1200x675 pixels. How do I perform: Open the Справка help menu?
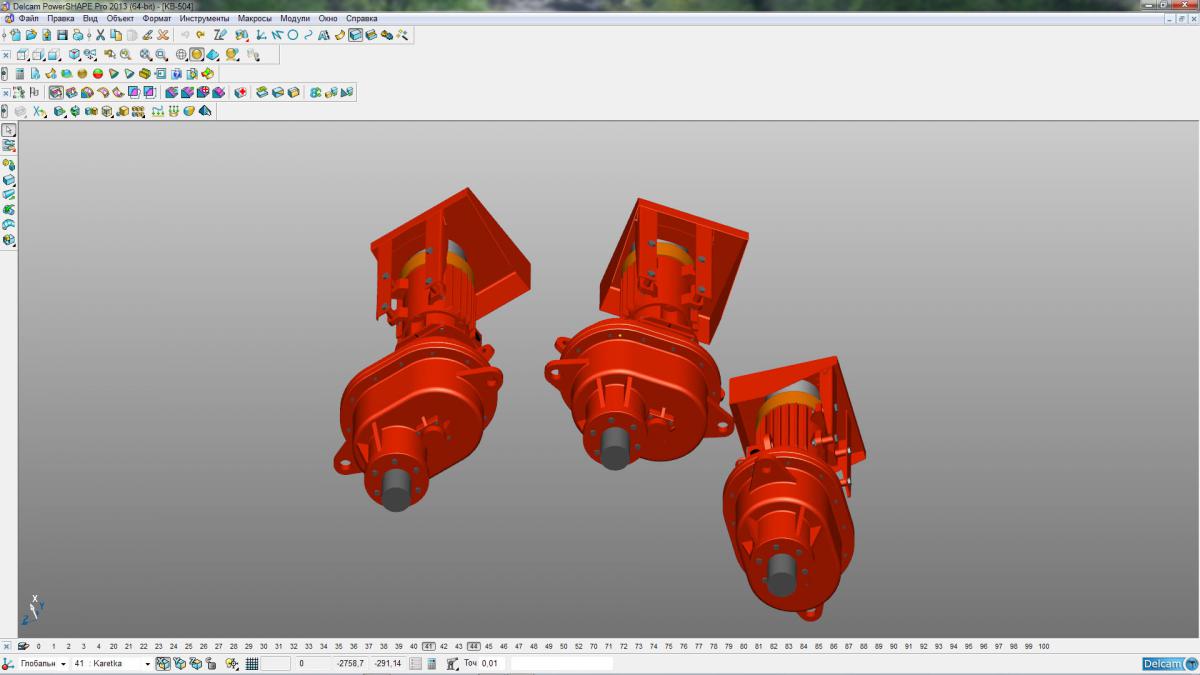pos(362,18)
